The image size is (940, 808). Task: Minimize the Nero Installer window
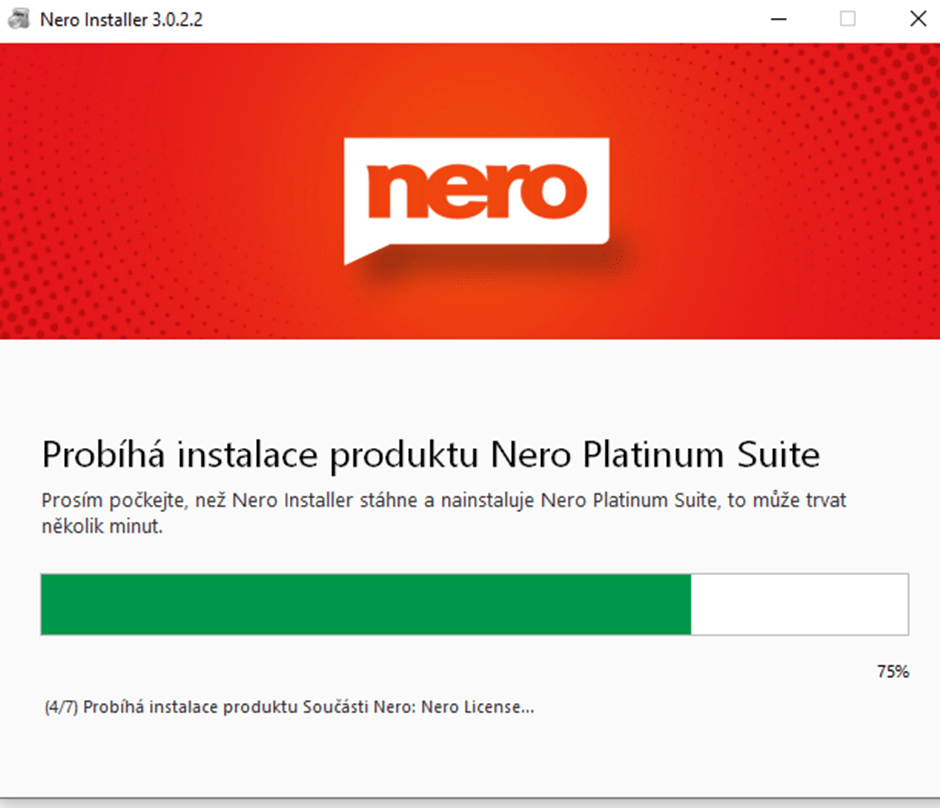[778, 18]
